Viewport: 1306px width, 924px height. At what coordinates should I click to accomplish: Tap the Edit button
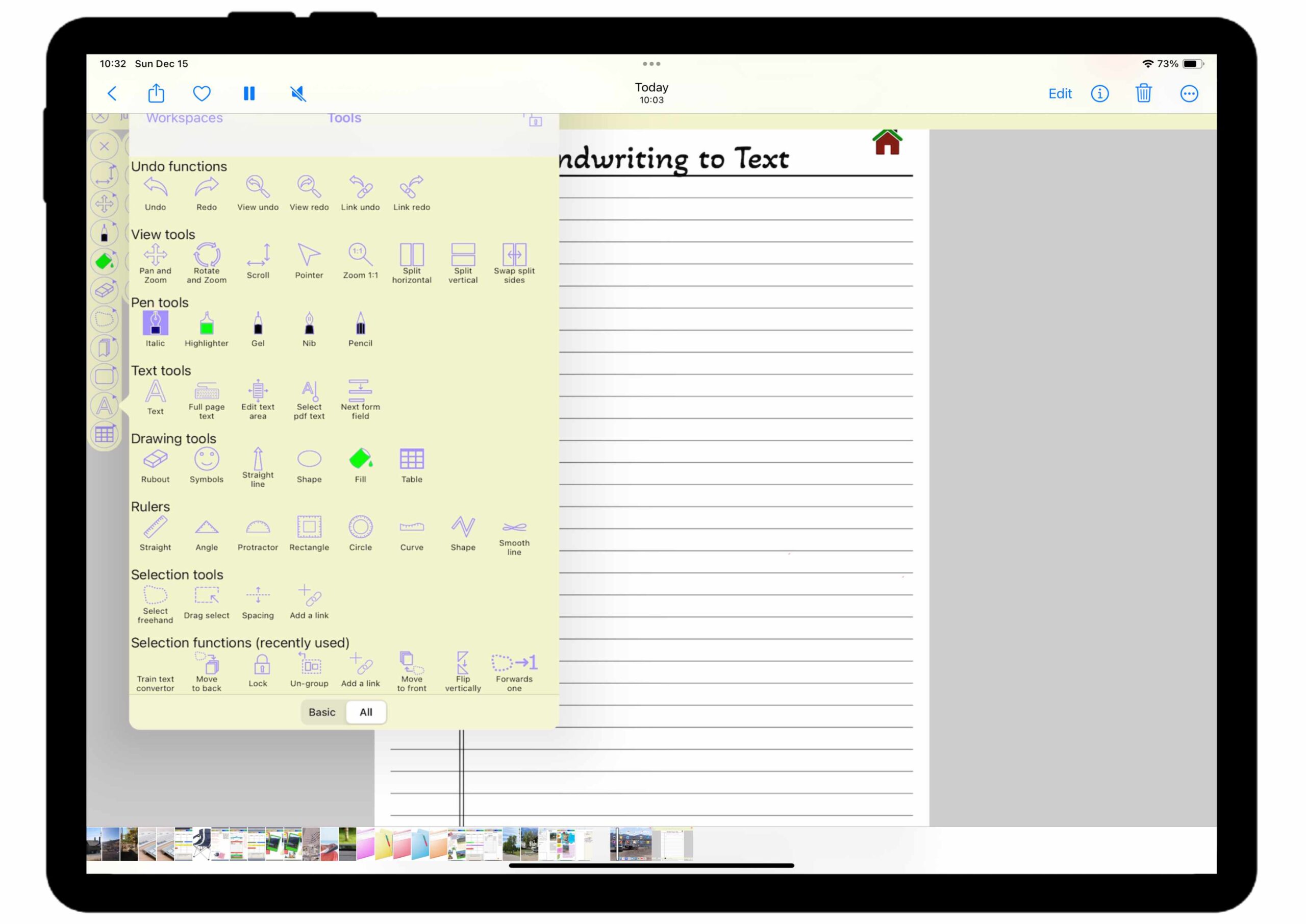click(x=1060, y=93)
